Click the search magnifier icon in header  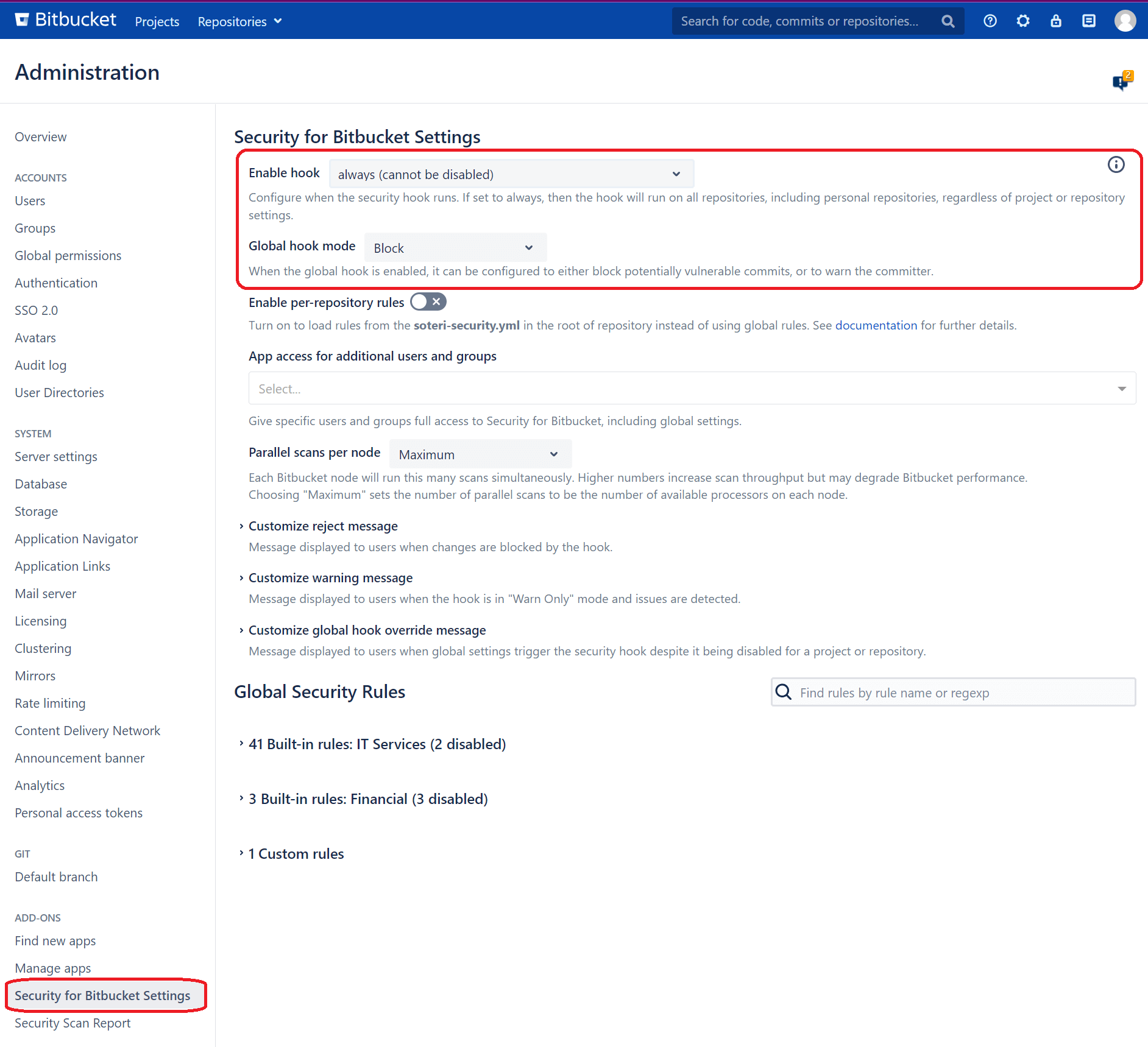click(948, 21)
